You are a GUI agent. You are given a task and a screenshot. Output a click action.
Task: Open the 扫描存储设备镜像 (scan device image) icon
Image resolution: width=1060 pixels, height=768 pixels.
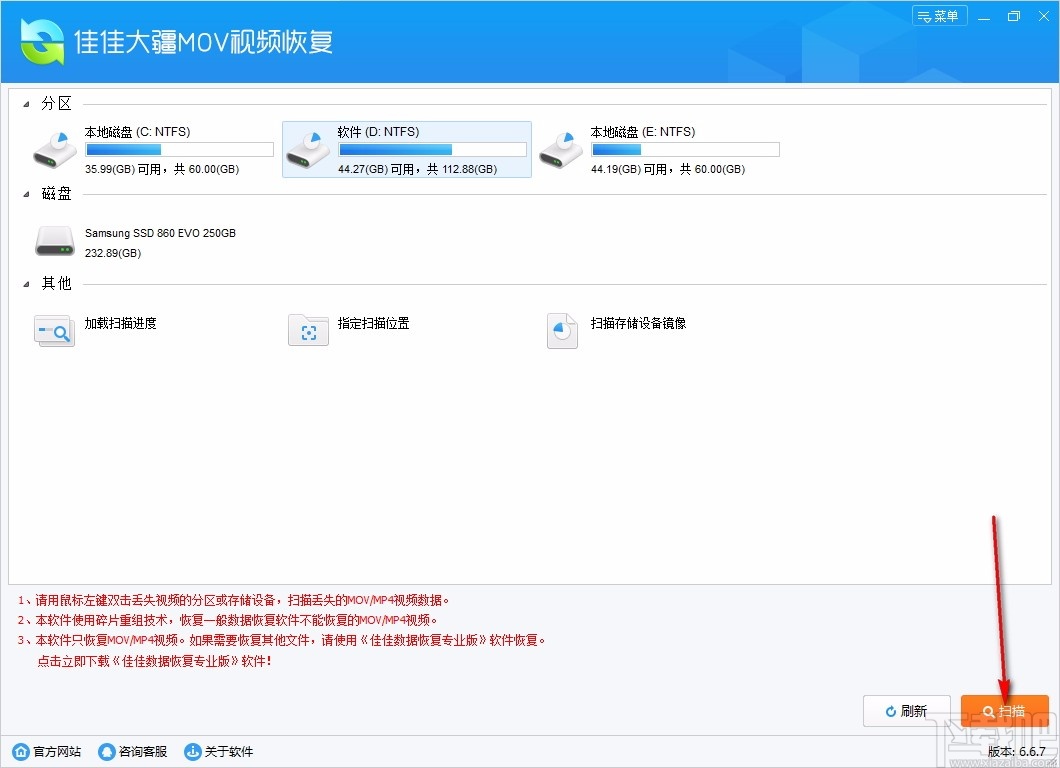pos(562,330)
